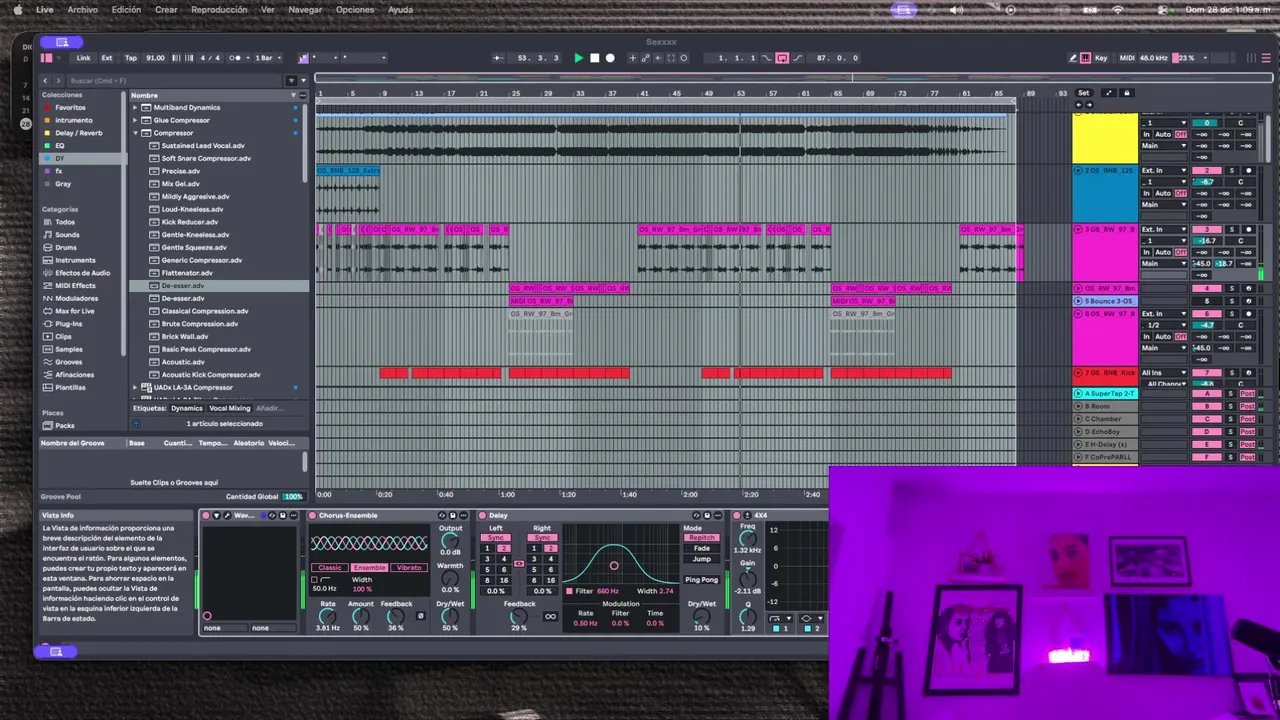
Task: Toggle Key Map Mode
Action: coord(1101,57)
